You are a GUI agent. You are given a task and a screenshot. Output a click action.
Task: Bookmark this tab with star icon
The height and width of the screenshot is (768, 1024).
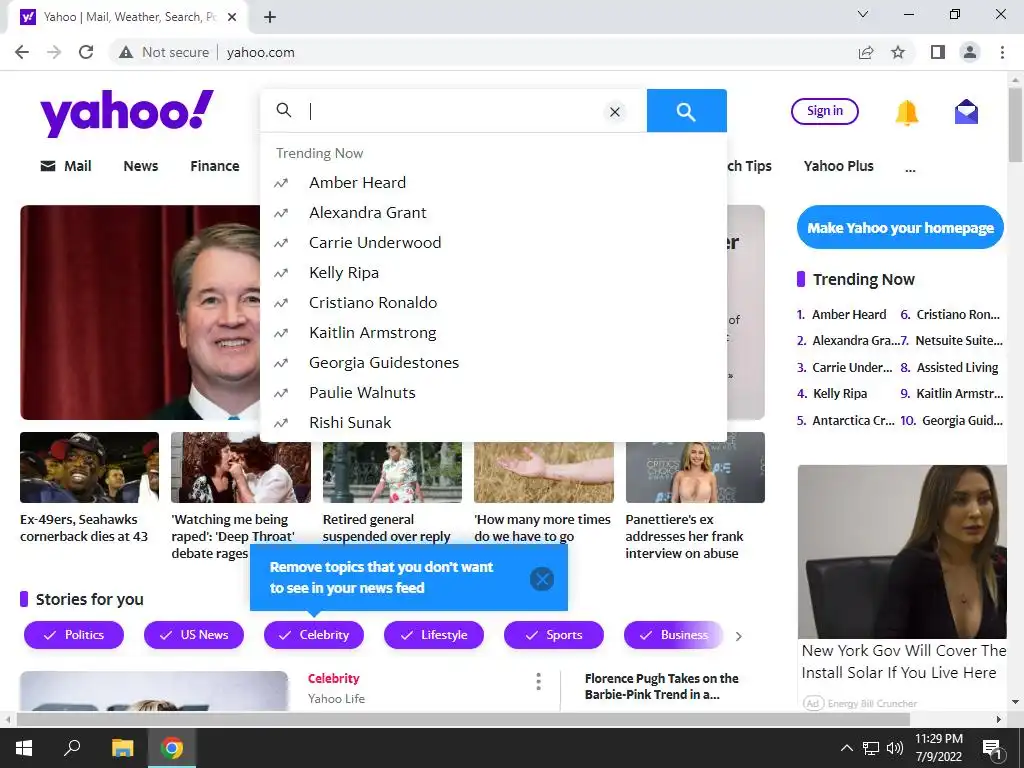pos(898,52)
